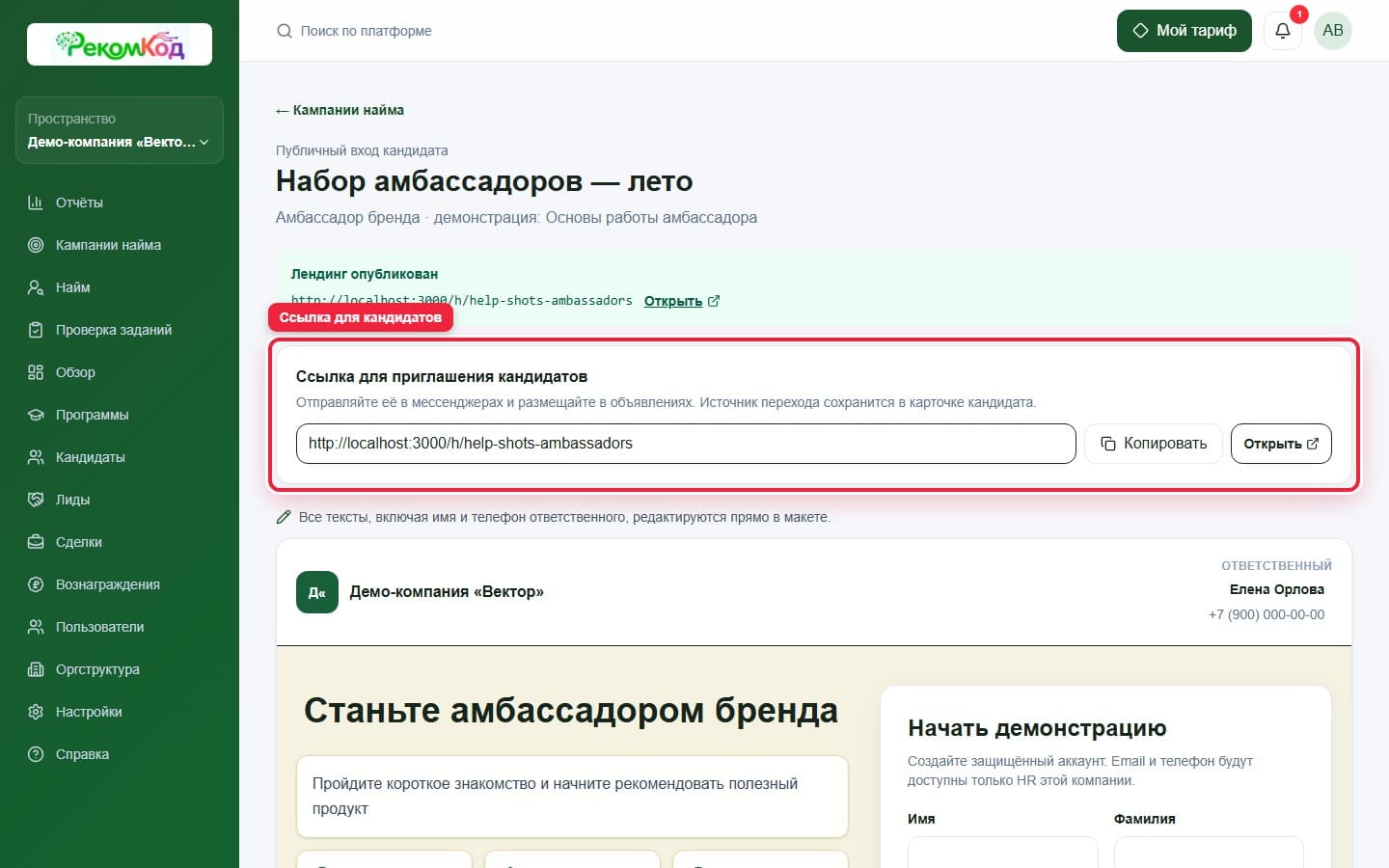Click the Сделки briefcase icon
1389x868 pixels.
pyautogui.click(x=36, y=542)
